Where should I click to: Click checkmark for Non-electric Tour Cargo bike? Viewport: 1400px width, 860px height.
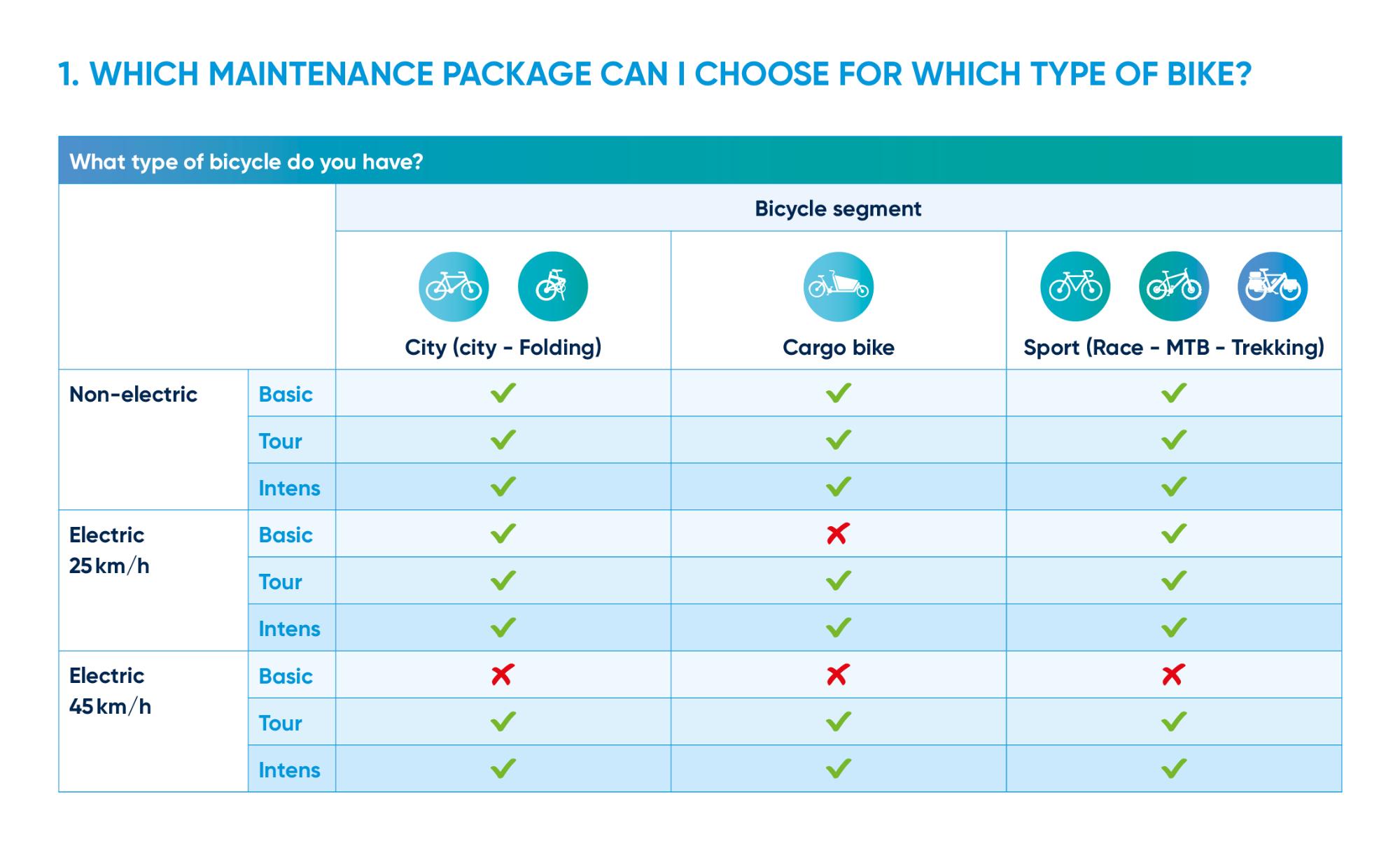(x=838, y=439)
